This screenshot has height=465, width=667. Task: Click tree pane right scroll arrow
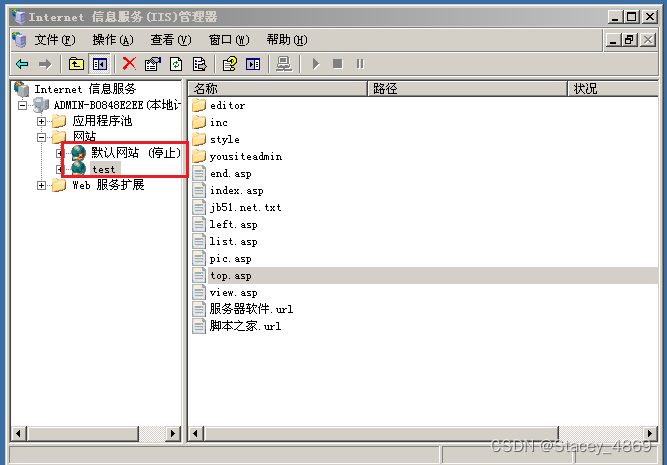[173, 434]
